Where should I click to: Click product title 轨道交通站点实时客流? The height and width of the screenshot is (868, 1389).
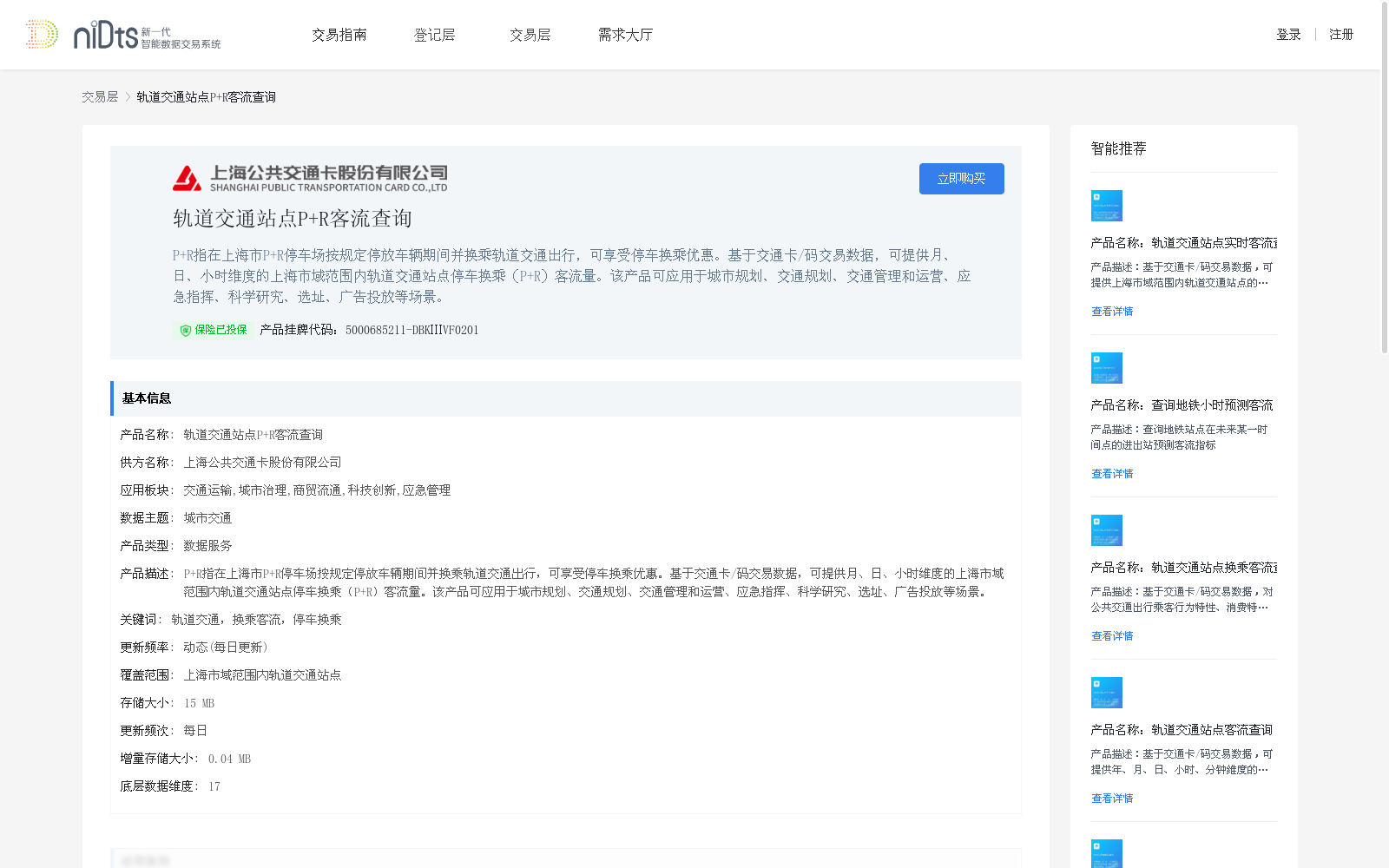click(1184, 243)
